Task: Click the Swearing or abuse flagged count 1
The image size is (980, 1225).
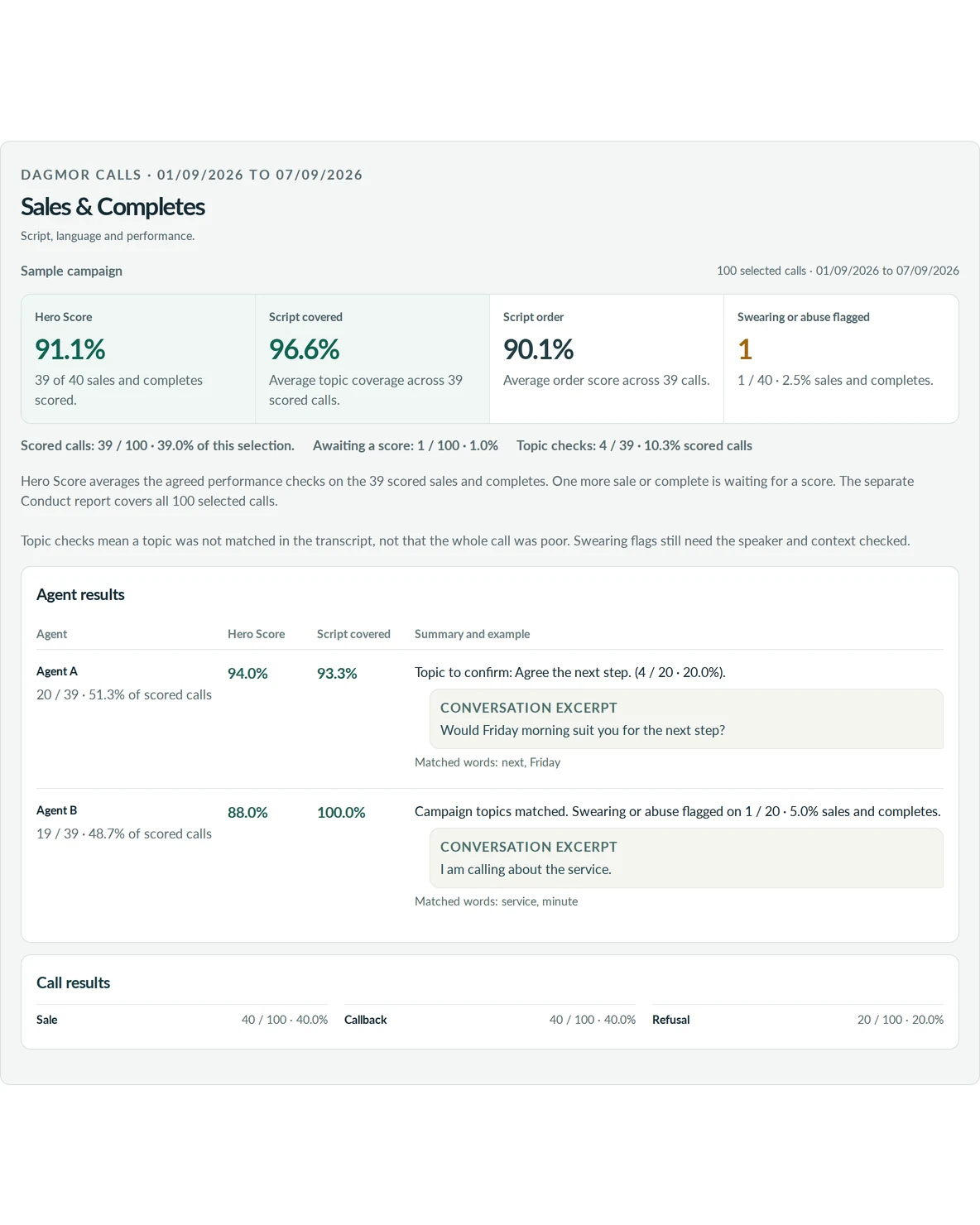Action: point(745,349)
